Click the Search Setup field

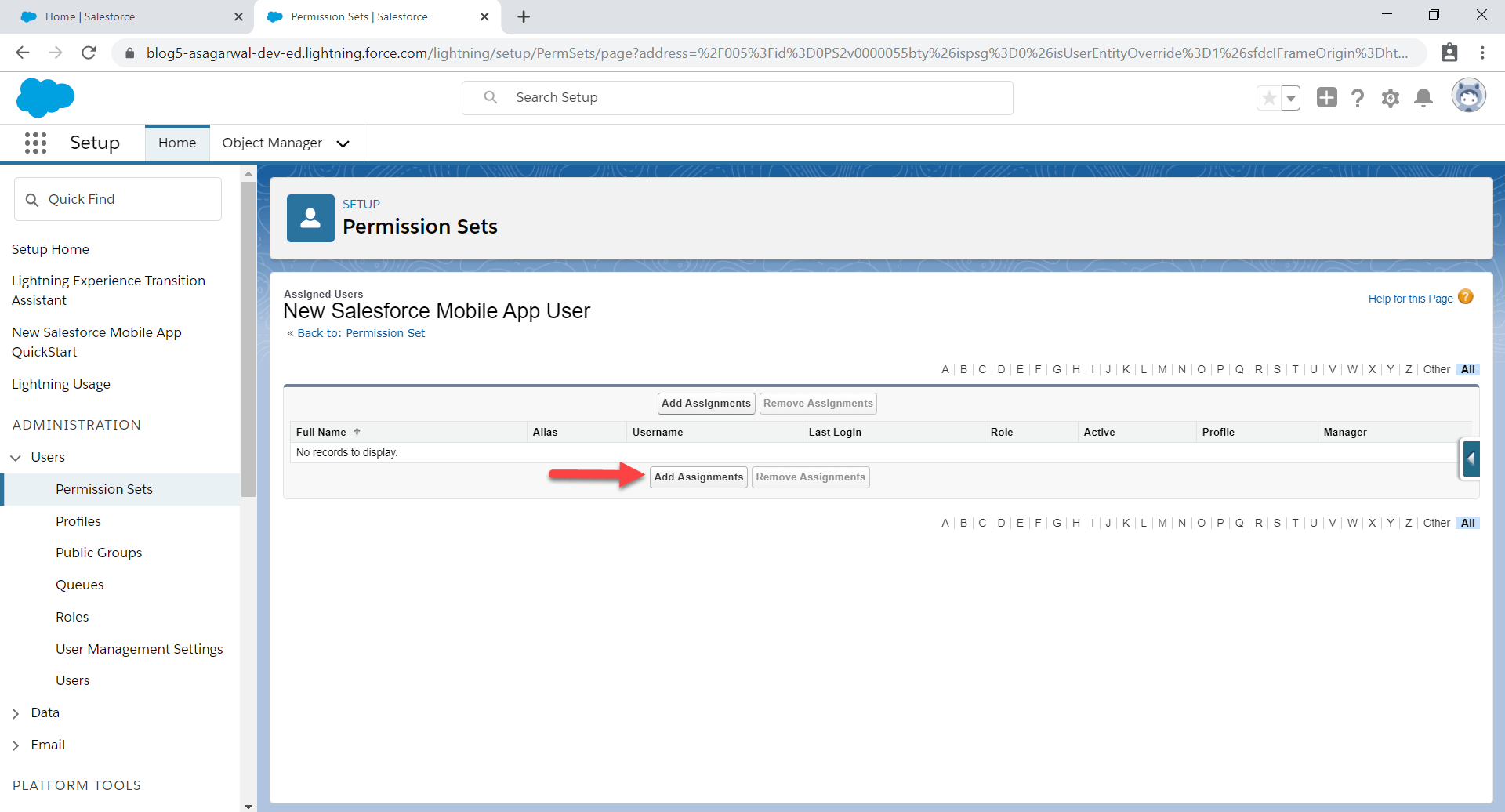click(737, 98)
